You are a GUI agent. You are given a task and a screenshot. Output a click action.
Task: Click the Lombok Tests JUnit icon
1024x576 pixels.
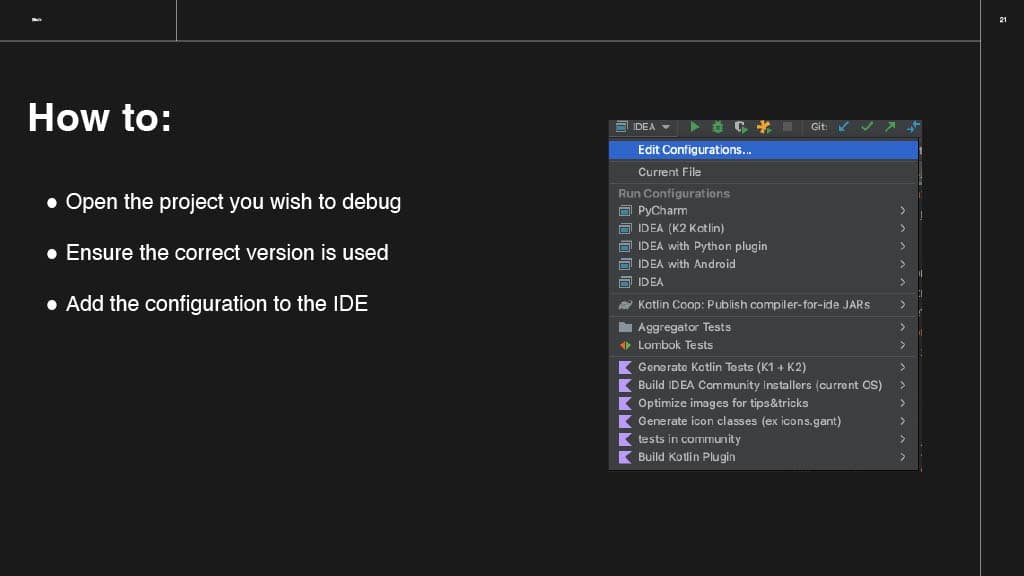[x=625, y=345]
